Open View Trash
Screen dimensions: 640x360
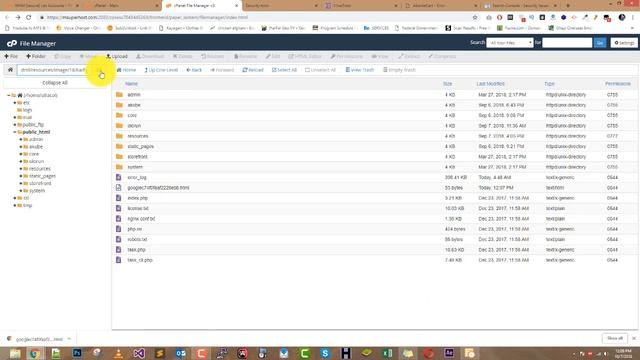point(360,70)
